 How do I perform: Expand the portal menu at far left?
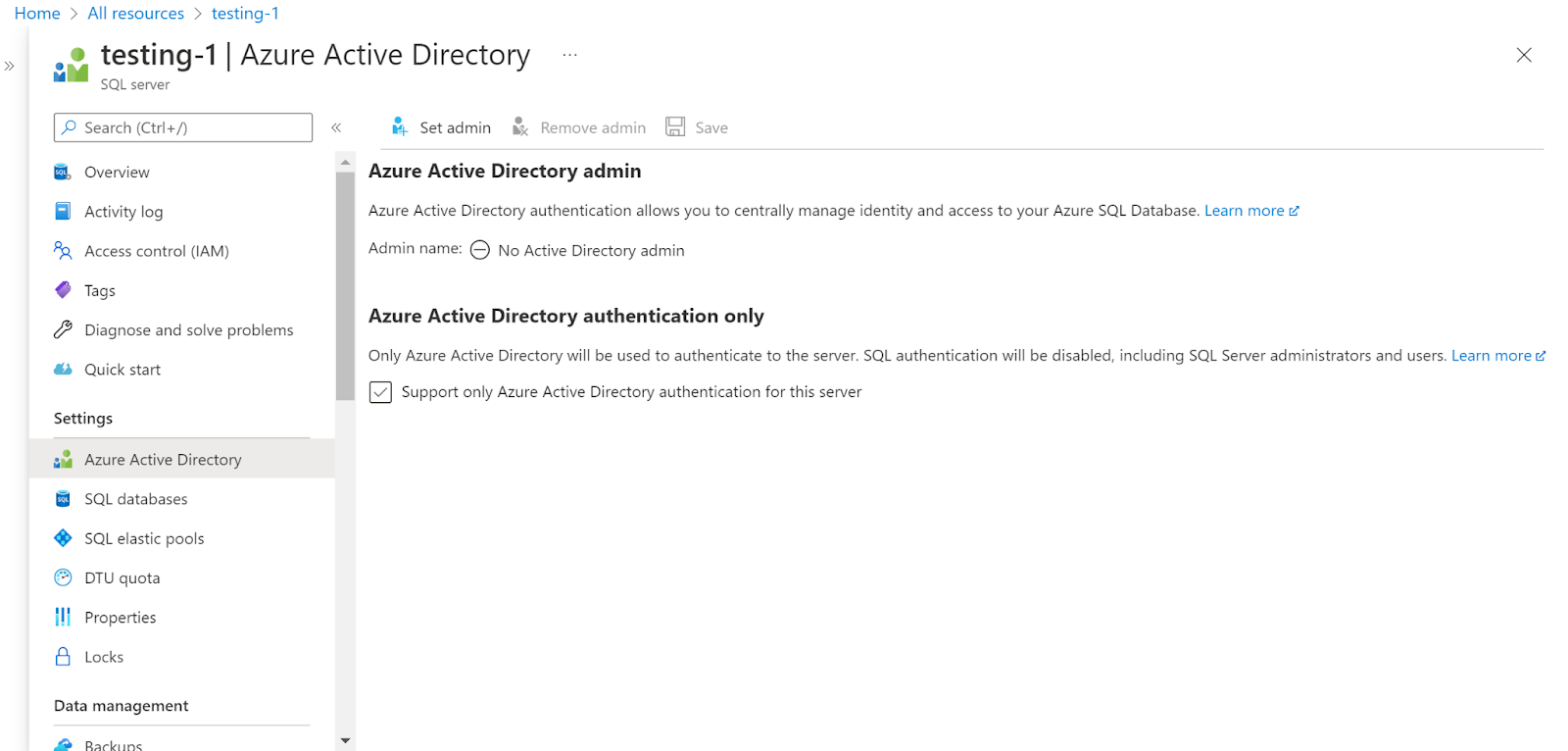(x=10, y=67)
